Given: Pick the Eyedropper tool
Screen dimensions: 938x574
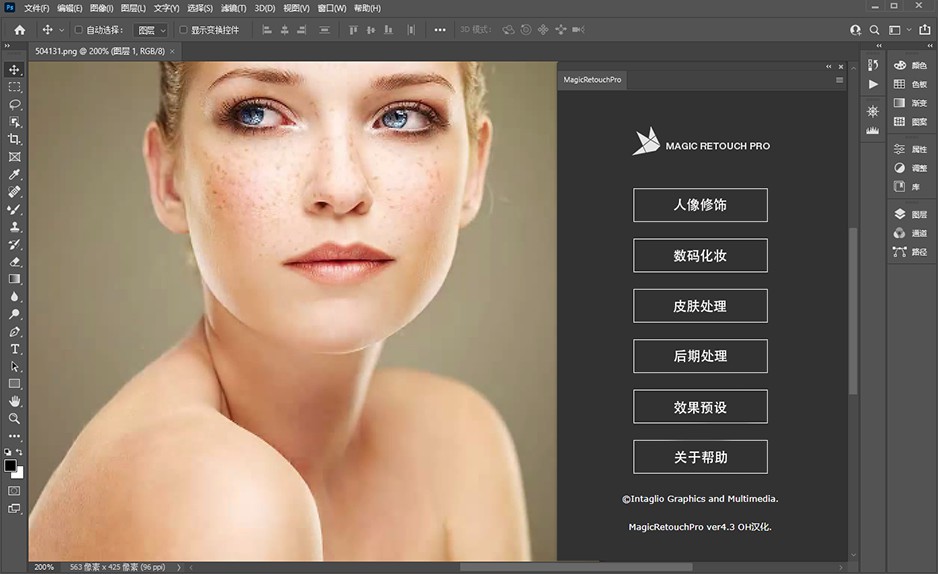Looking at the screenshot, I should pyautogui.click(x=15, y=174).
